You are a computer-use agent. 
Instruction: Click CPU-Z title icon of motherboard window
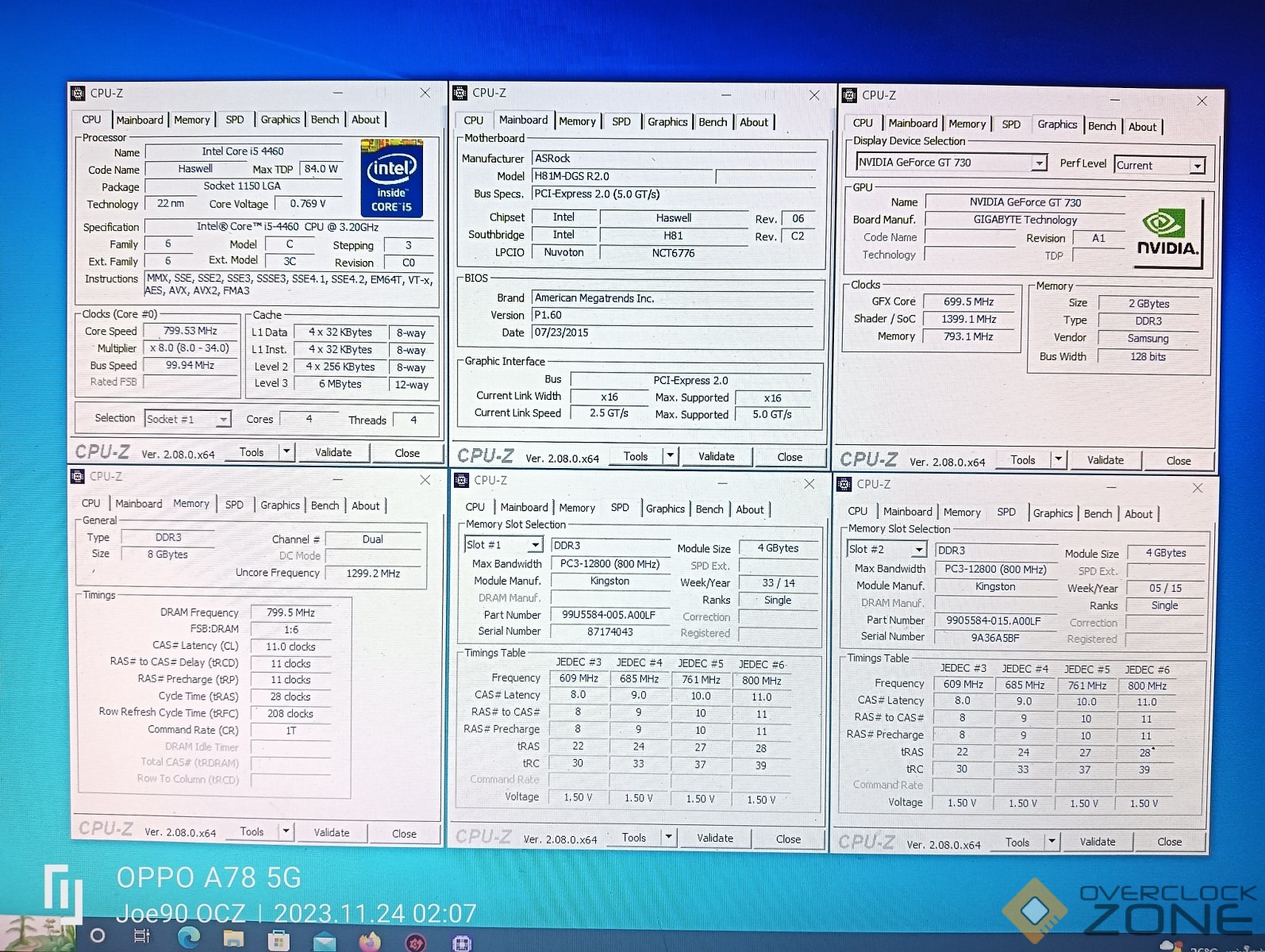(460, 93)
